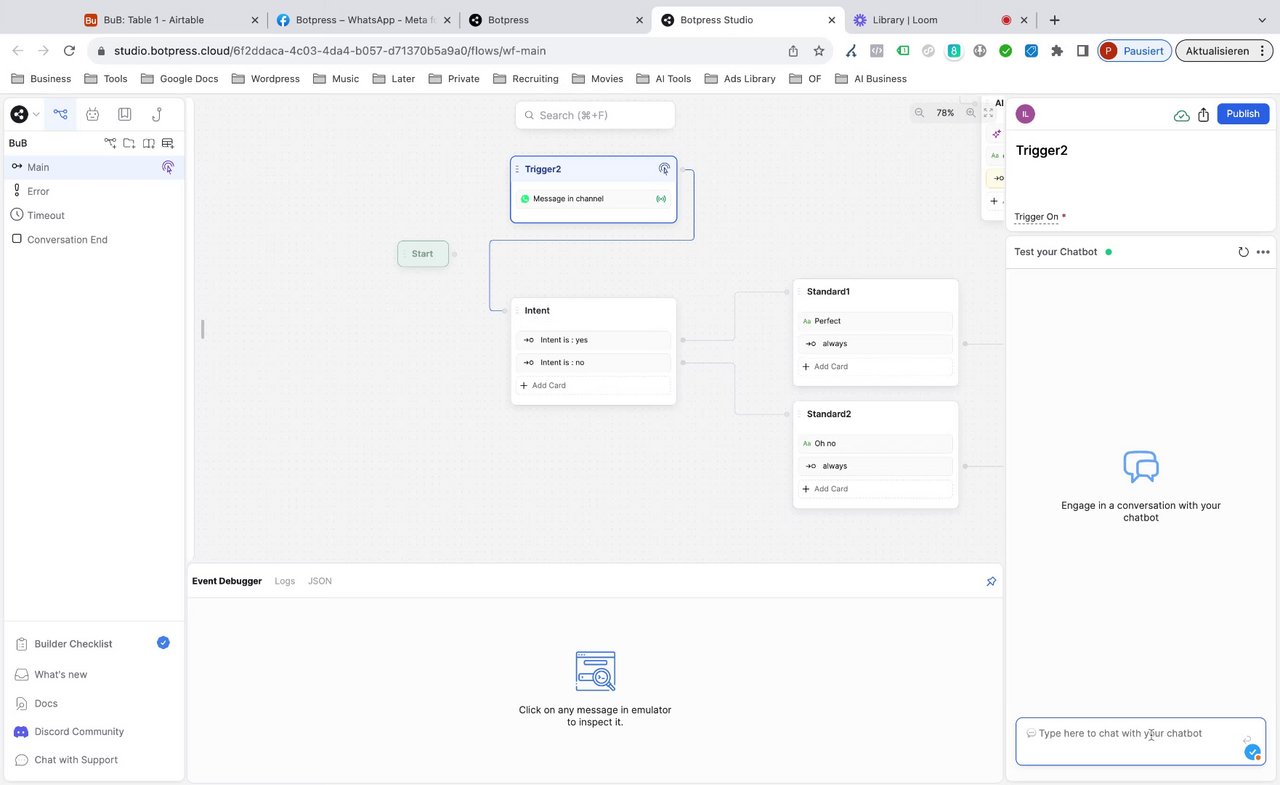Click the cloud saved status icon
1280x785 pixels.
point(1182,115)
